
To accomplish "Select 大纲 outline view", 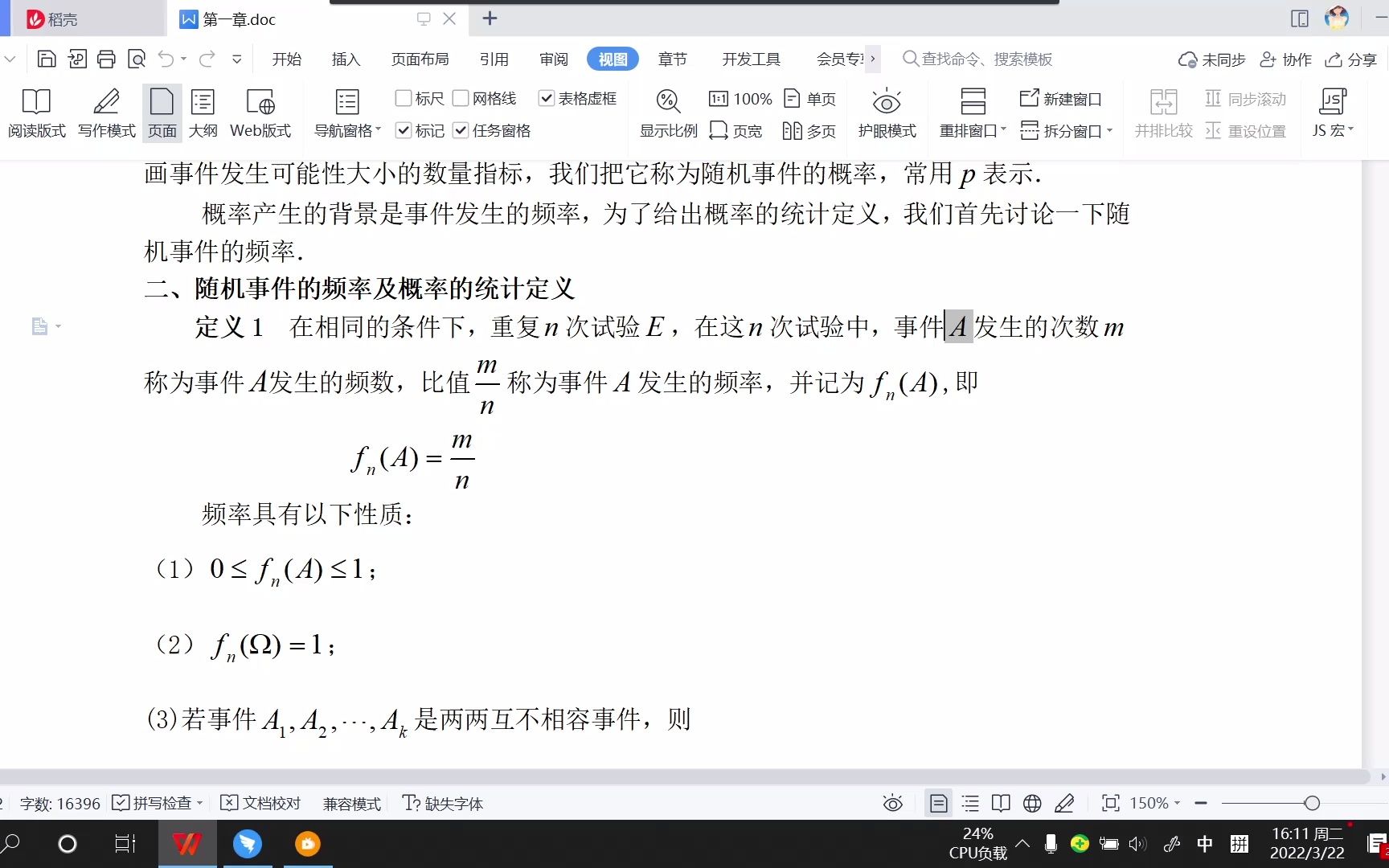I will click(x=203, y=113).
